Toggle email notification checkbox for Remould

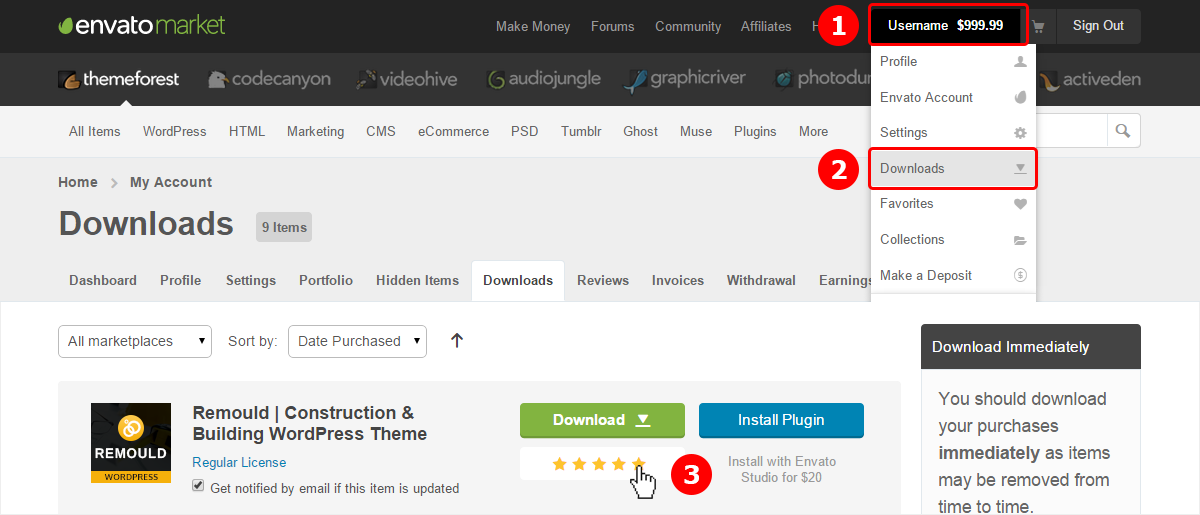[198, 486]
